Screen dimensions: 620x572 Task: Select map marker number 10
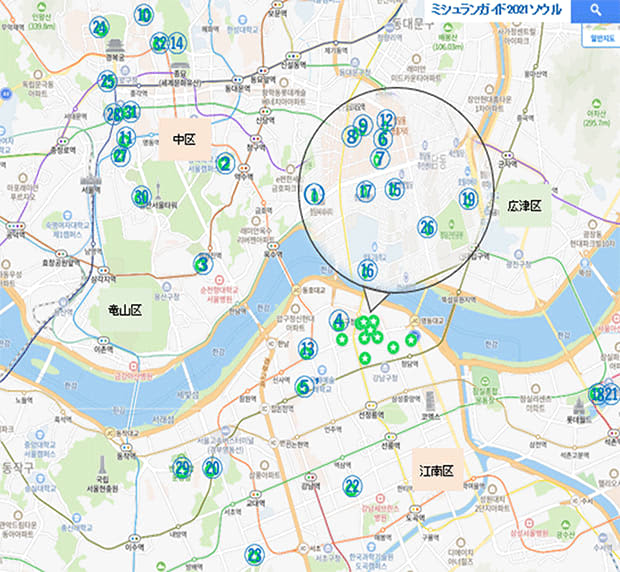144,15
